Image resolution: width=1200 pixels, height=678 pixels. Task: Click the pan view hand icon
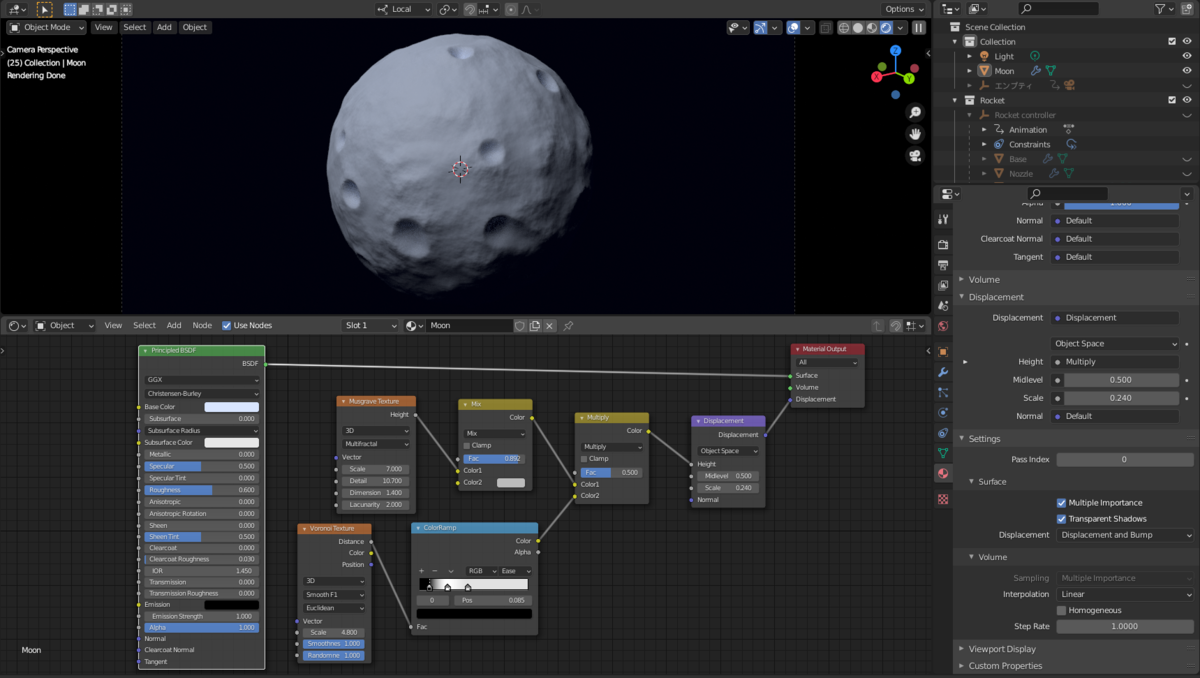[914, 134]
